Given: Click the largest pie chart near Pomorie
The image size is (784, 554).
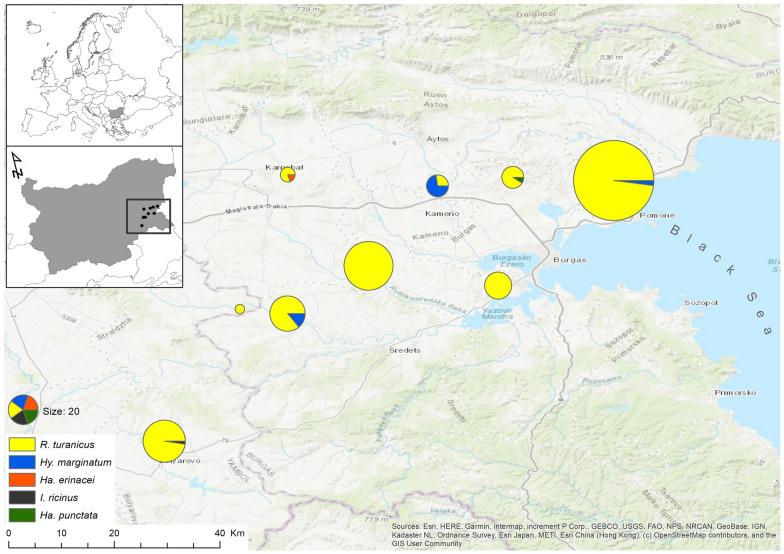Looking at the screenshot, I should pos(614,181).
